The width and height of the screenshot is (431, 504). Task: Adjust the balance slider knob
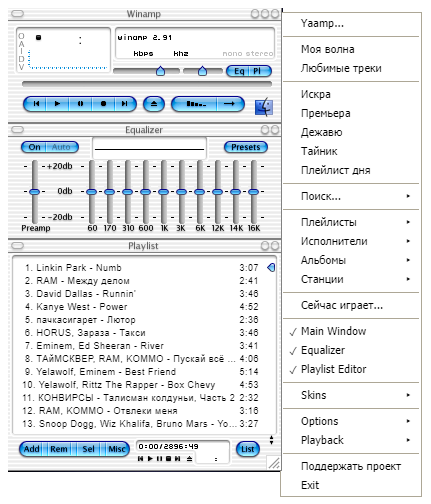pos(202,71)
